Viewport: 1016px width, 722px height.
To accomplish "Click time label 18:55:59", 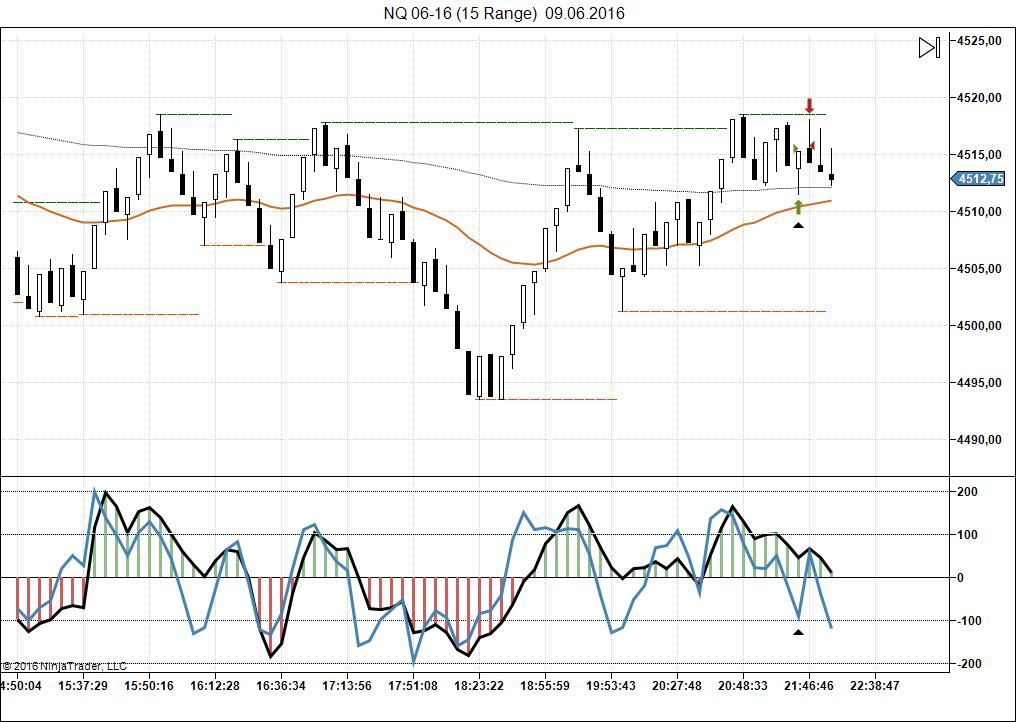I will (545, 686).
